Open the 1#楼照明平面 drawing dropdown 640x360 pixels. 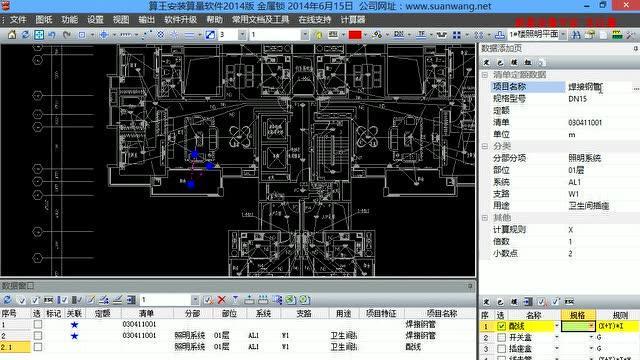pyautogui.click(x=563, y=35)
